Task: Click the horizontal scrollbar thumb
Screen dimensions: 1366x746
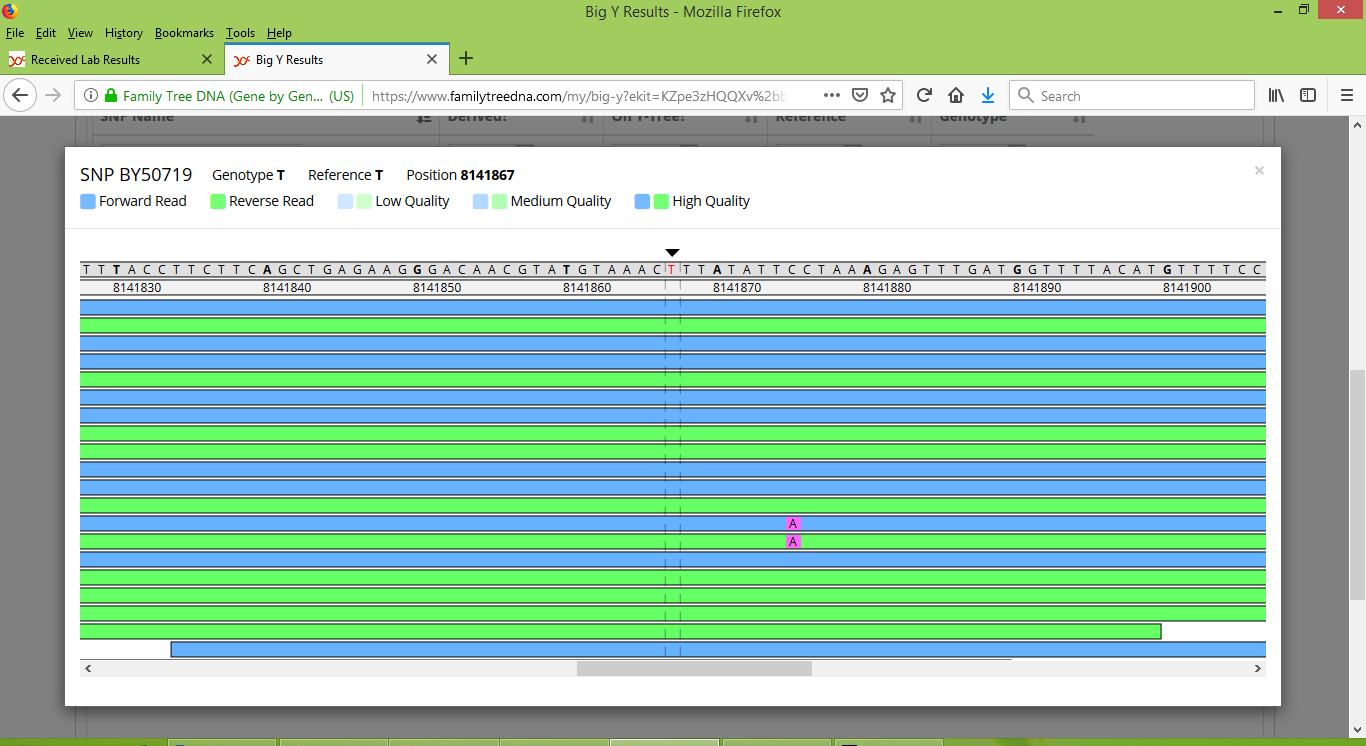Action: coord(694,668)
